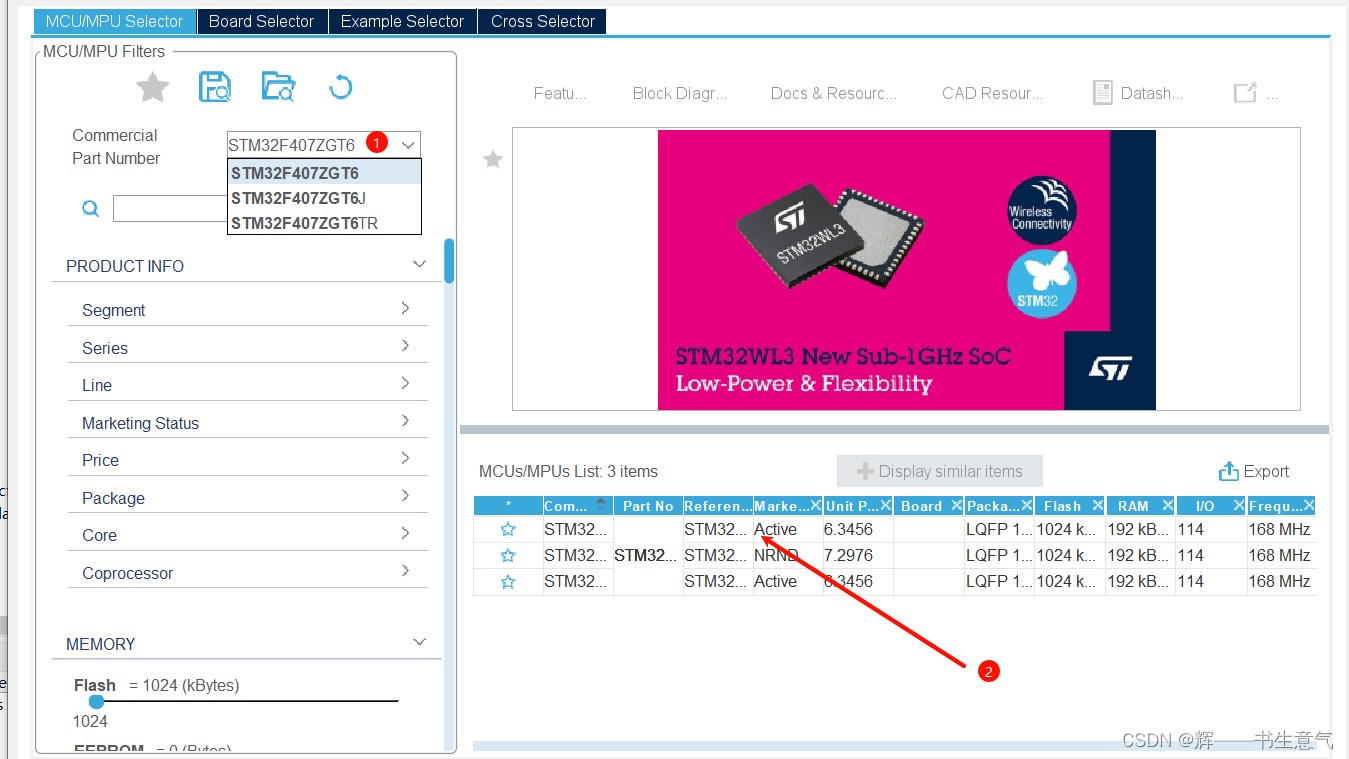The width and height of the screenshot is (1349, 759).
Task: Reset all filters with the circular arrow icon
Action: pos(340,88)
